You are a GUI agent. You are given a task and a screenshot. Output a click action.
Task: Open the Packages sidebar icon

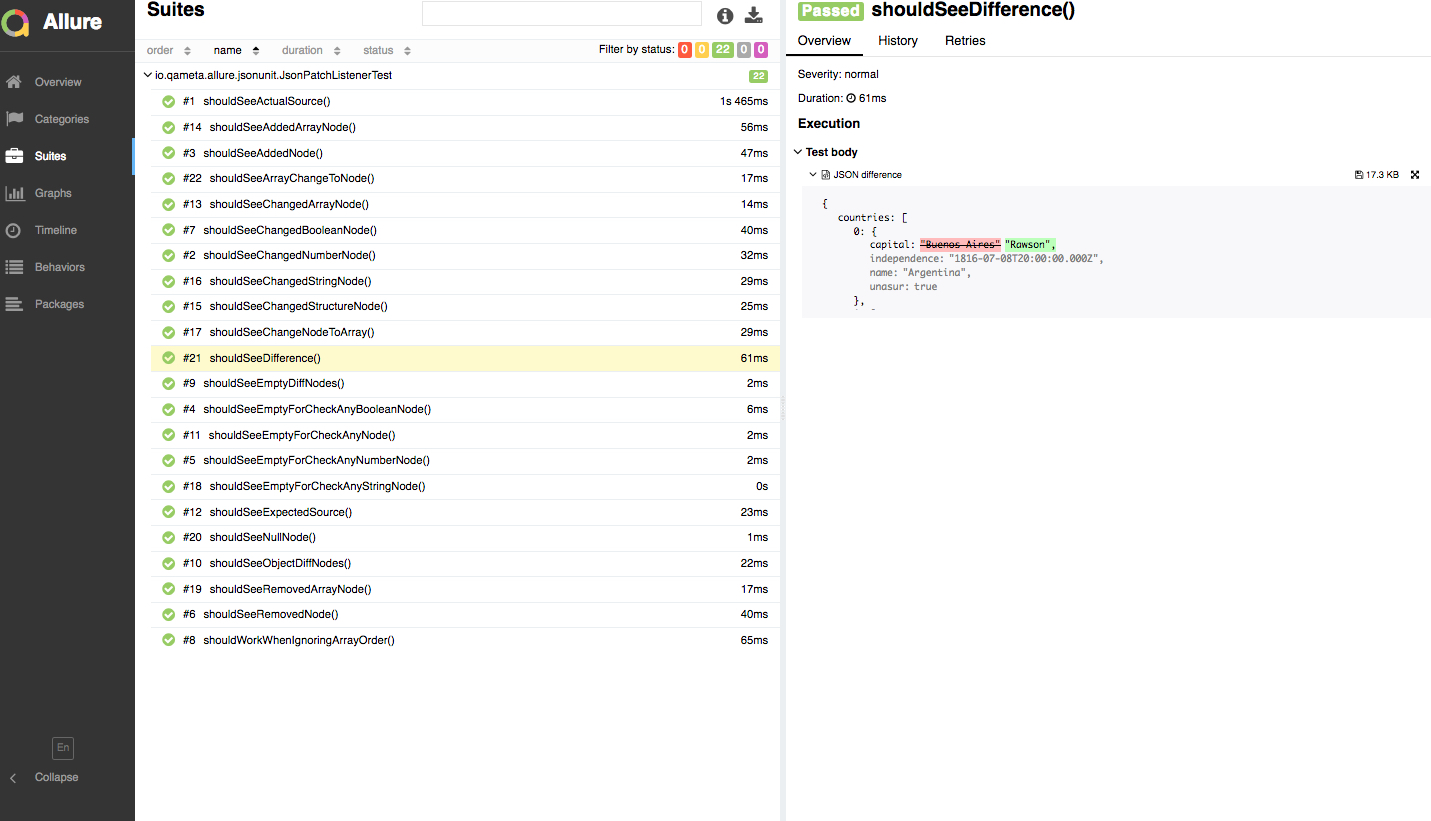tap(14, 304)
